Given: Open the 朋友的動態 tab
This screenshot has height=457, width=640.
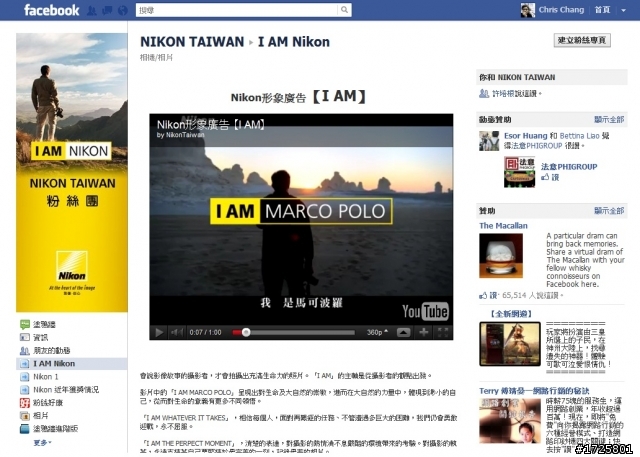Looking at the screenshot, I should (x=51, y=351).
